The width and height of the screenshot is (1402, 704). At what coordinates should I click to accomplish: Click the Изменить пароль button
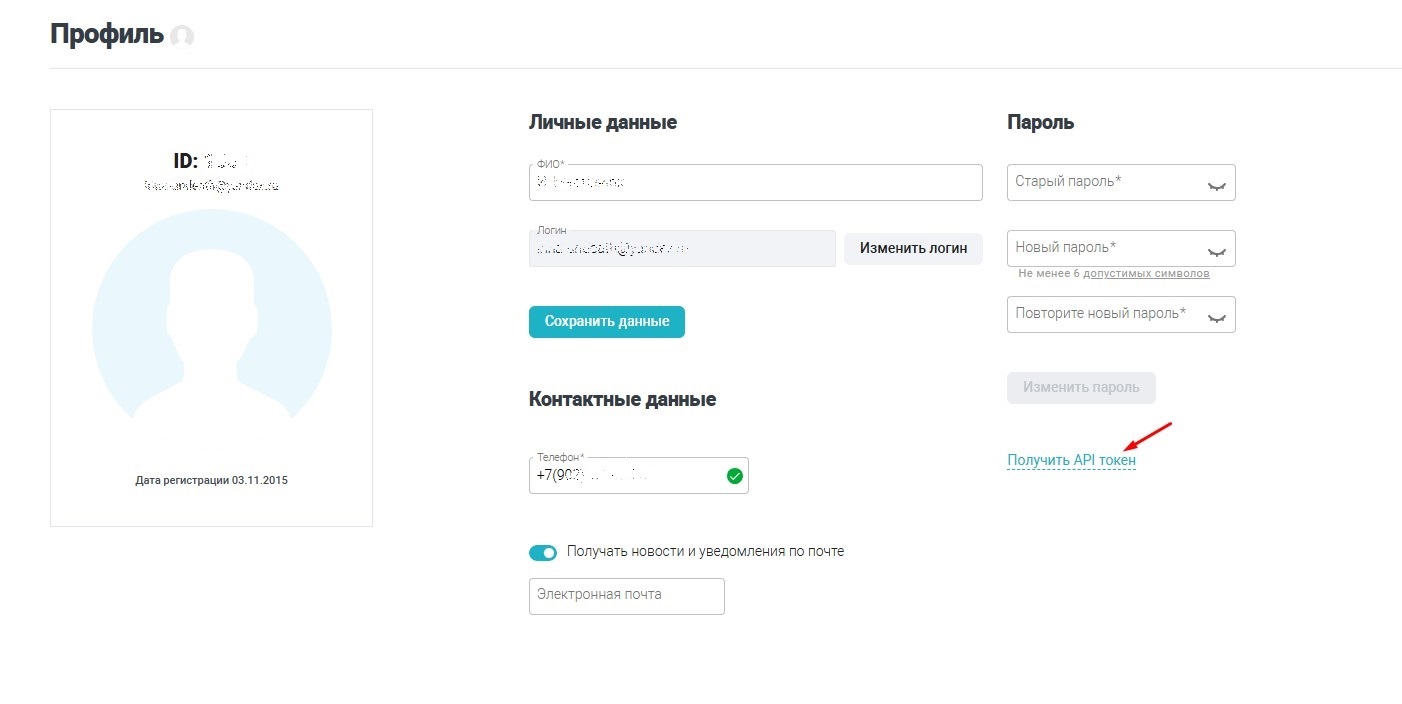pyautogui.click(x=1081, y=388)
